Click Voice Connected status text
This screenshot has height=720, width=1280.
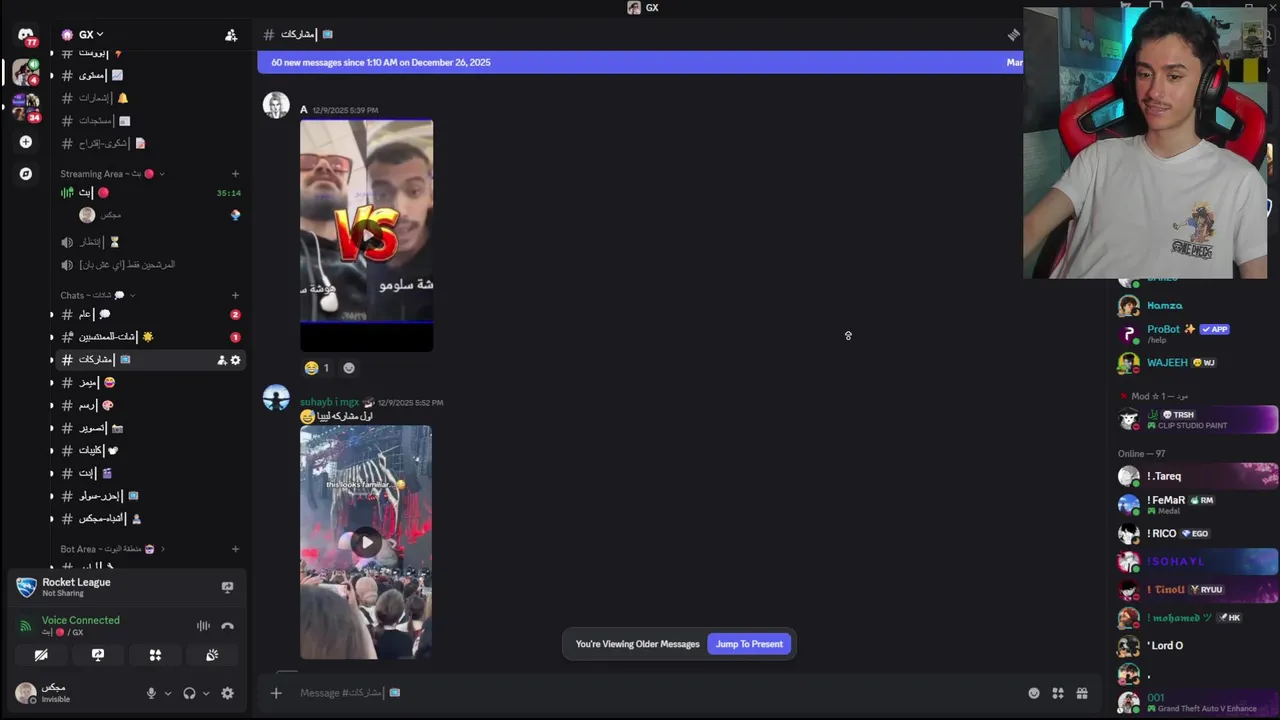coord(80,620)
